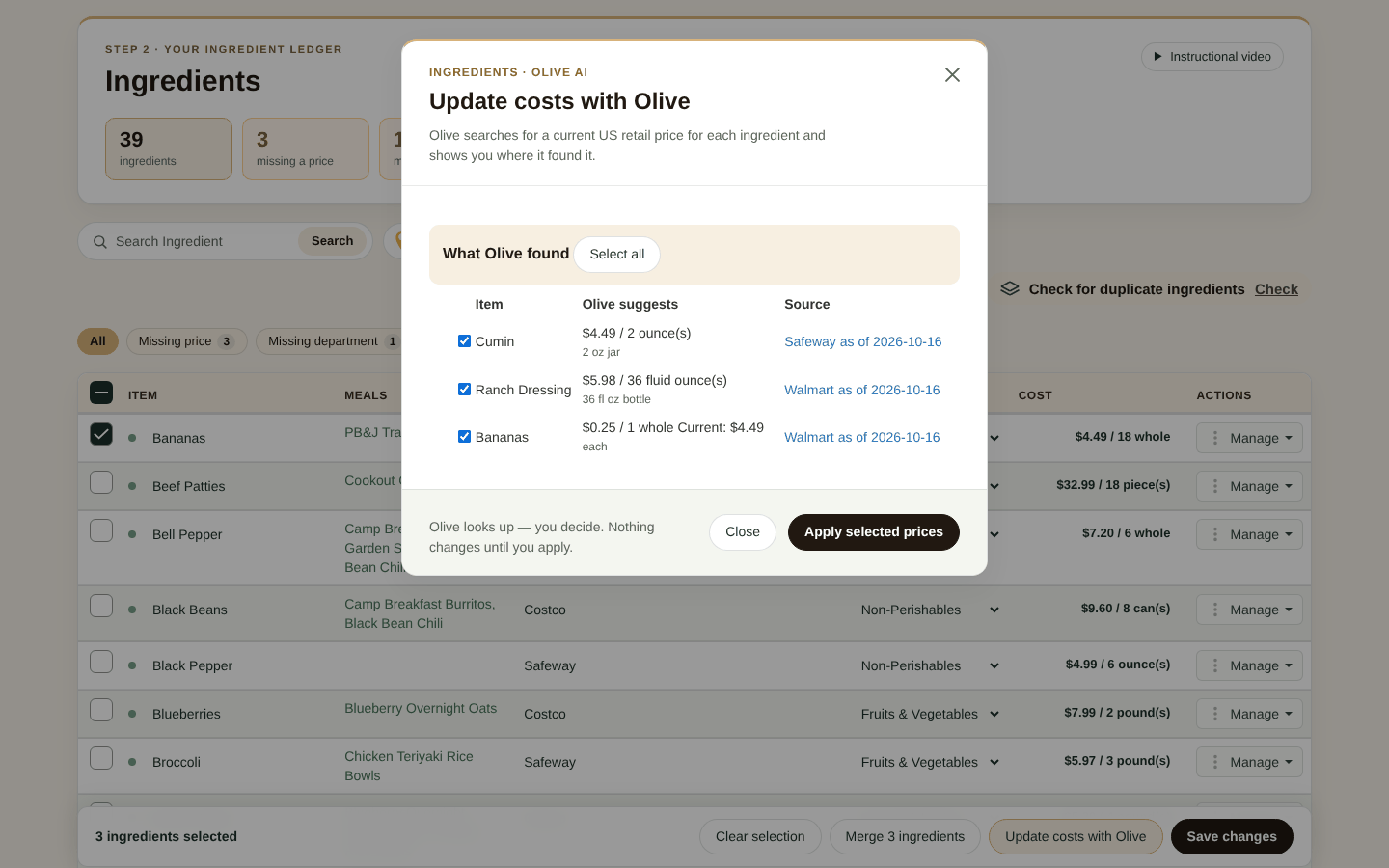Open department dropdown for Black Pepper
1389x868 pixels.
pos(930,665)
